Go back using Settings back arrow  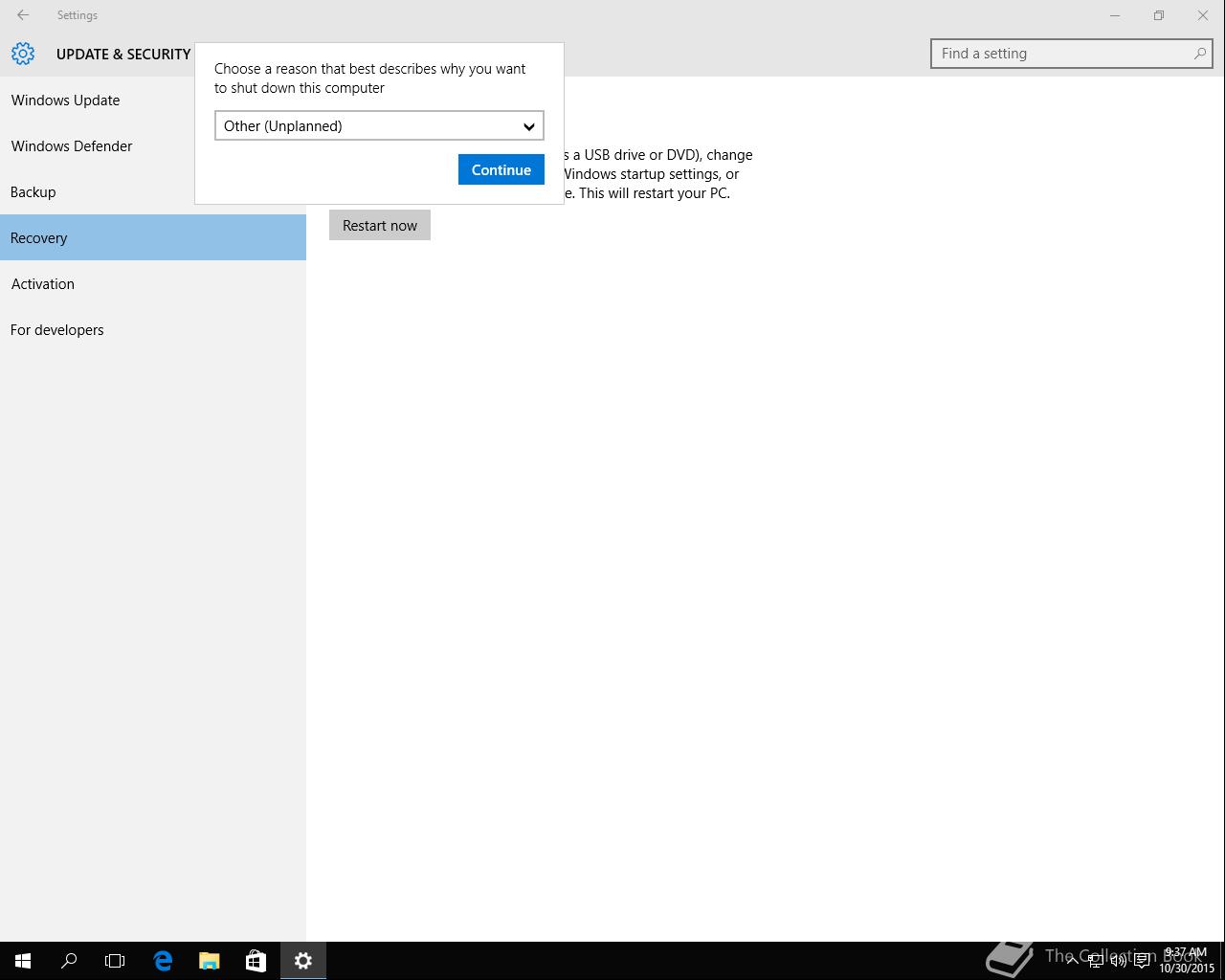coord(23,15)
